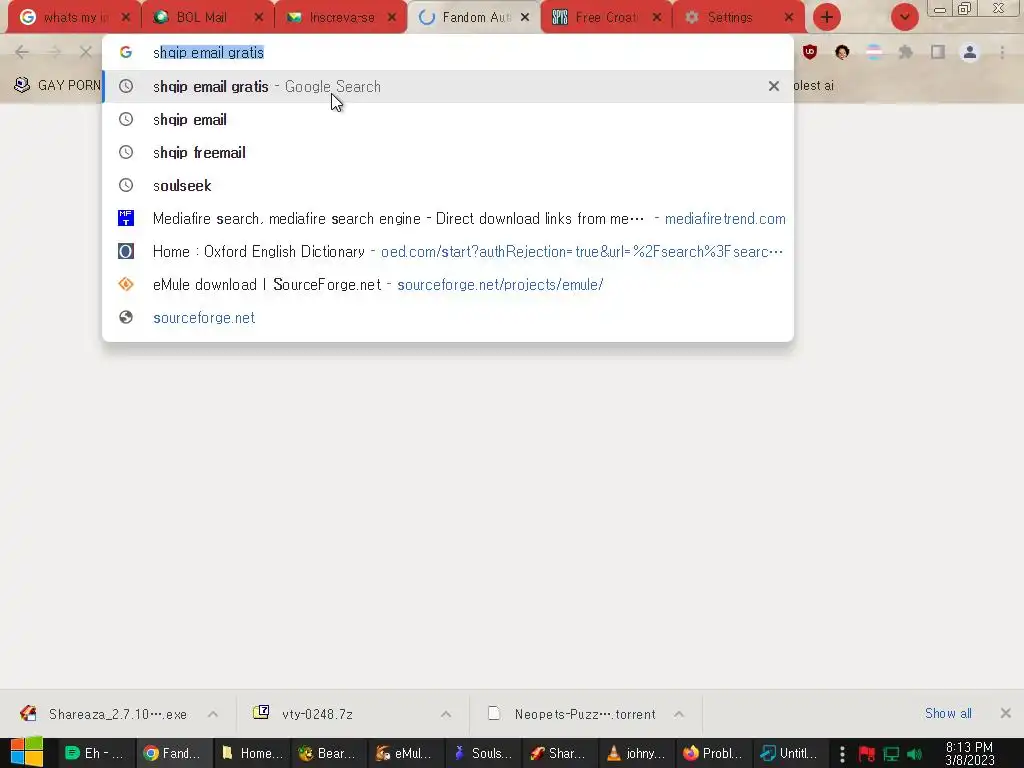Switch to the Shareaza taskbar button
Screen dimensions: 1024x768
[x=559, y=753]
